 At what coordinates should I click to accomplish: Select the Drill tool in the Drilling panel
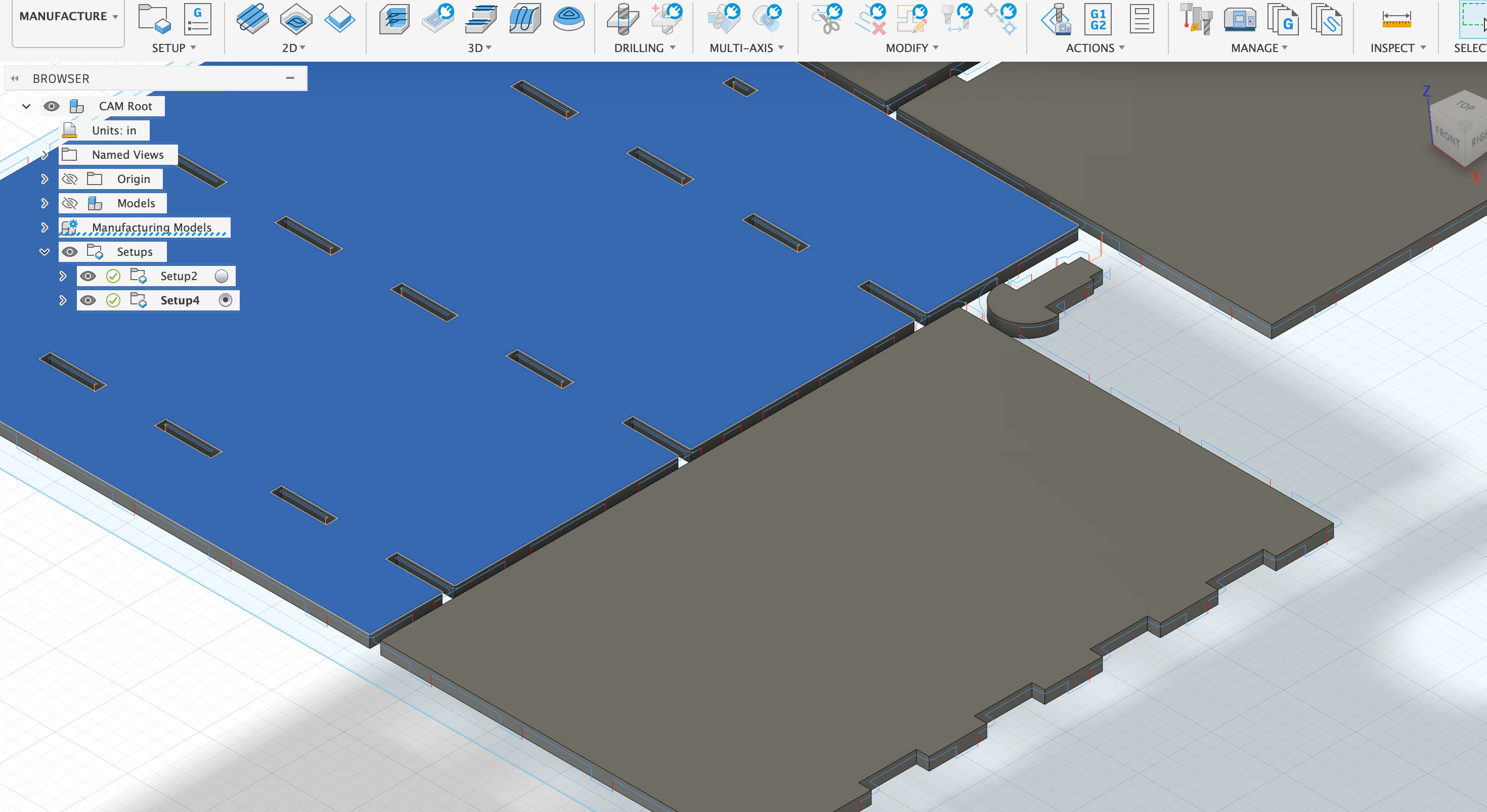click(x=622, y=20)
